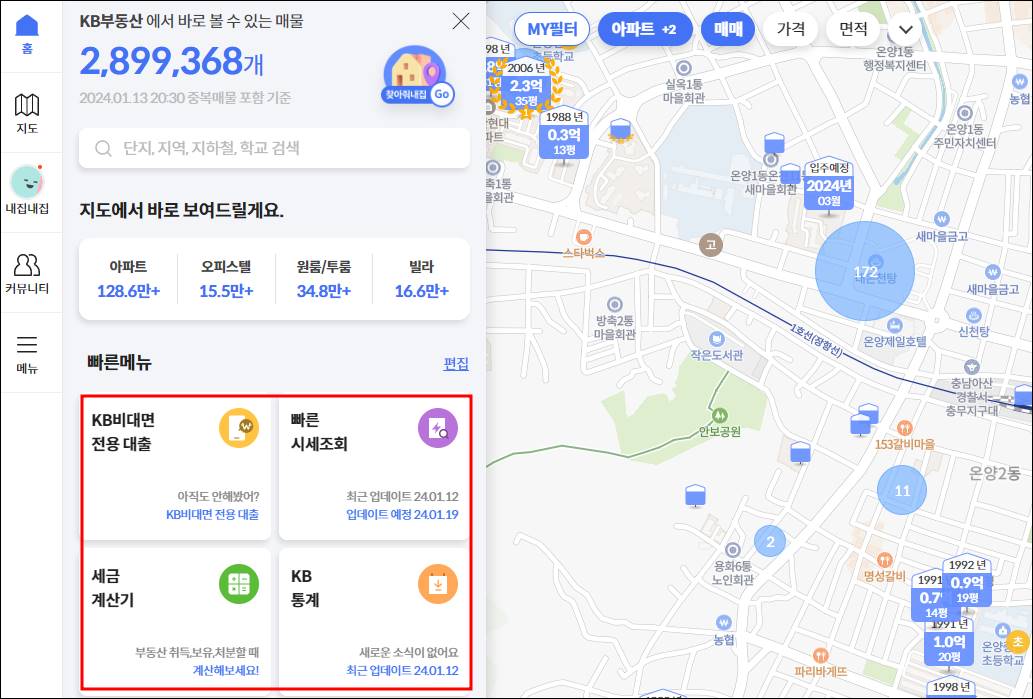Viewport: 1033px width, 699px height.
Task: Click the 고 high school marker
Action: [x=710, y=245]
